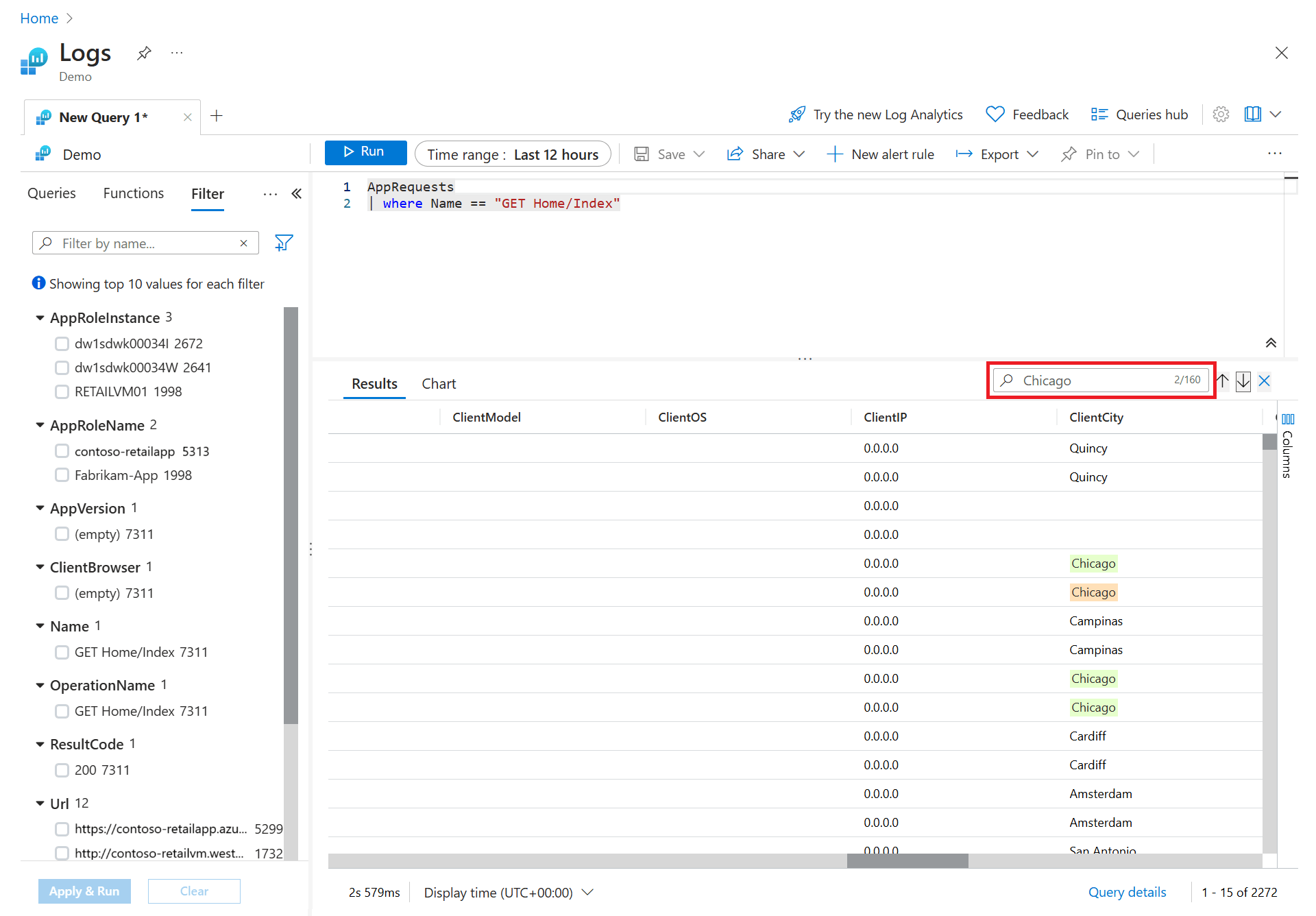Select the Filter tab
This screenshot has height=916, width=1316.
click(x=208, y=194)
